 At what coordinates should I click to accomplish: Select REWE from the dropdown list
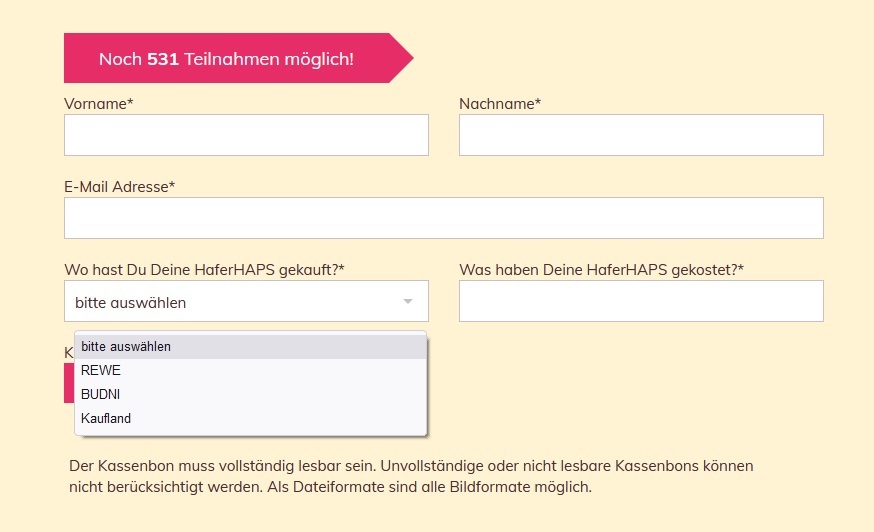click(251, 370)
